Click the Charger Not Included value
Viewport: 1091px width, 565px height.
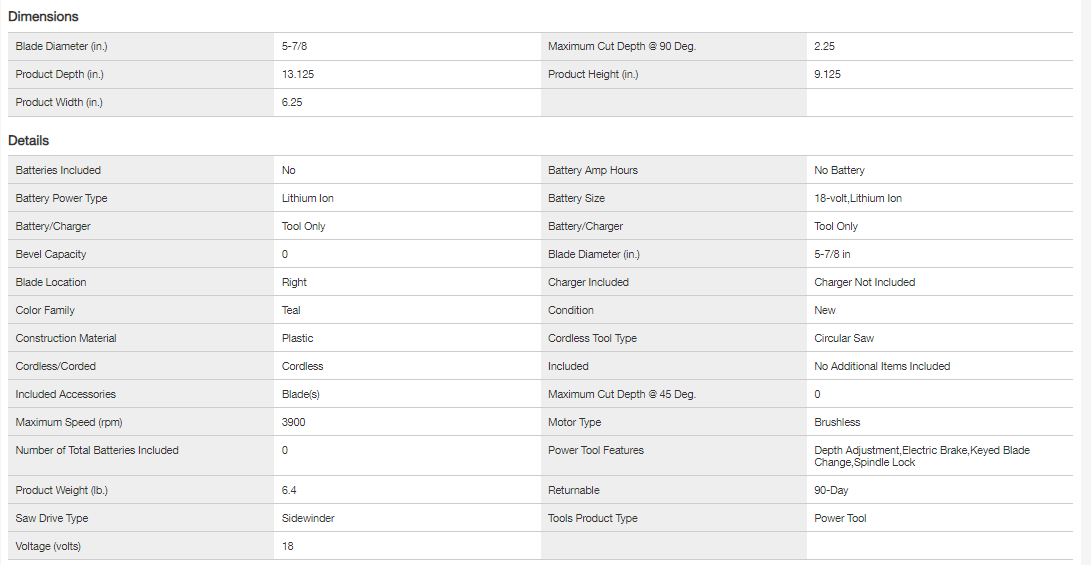click(864, 282)
